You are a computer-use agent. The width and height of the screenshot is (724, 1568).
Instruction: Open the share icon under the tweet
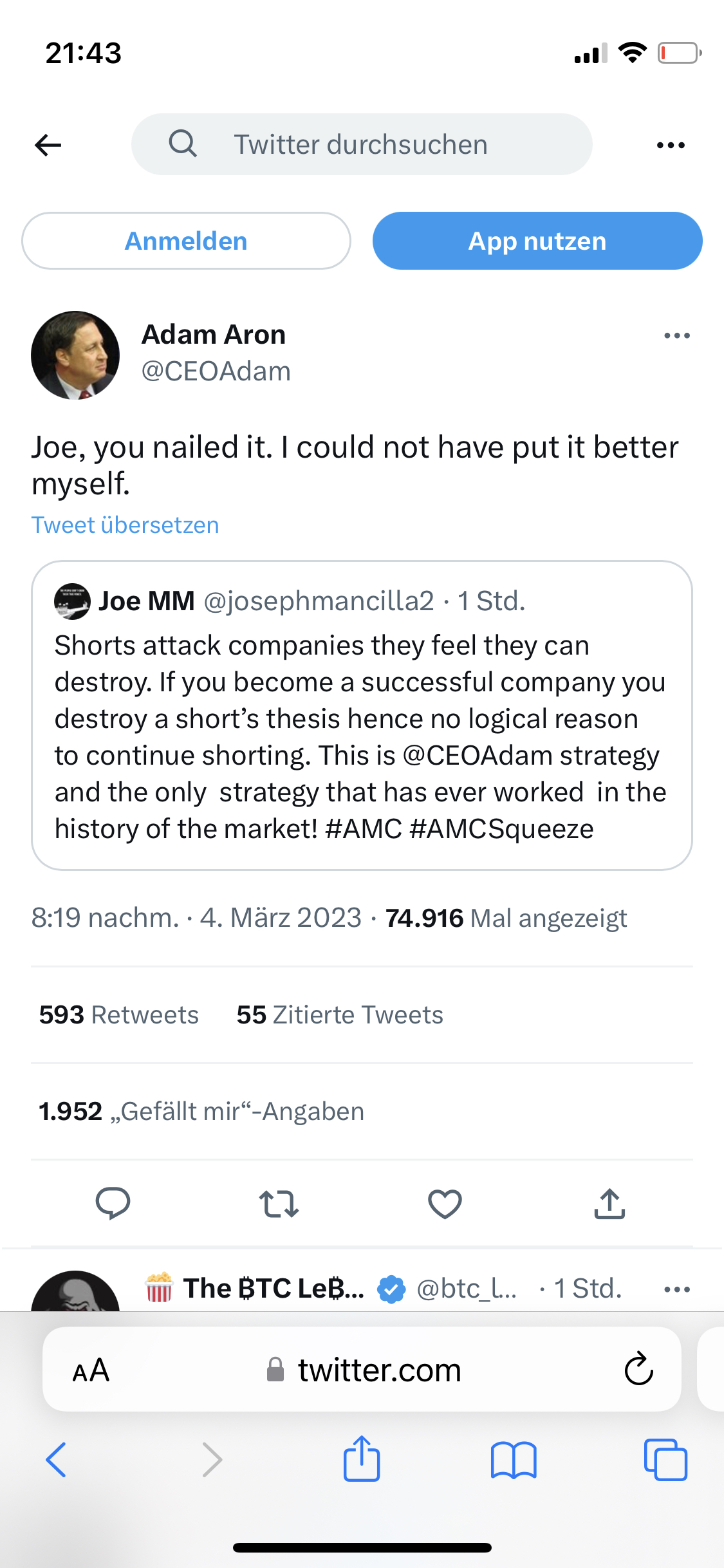click(609, 1202)
